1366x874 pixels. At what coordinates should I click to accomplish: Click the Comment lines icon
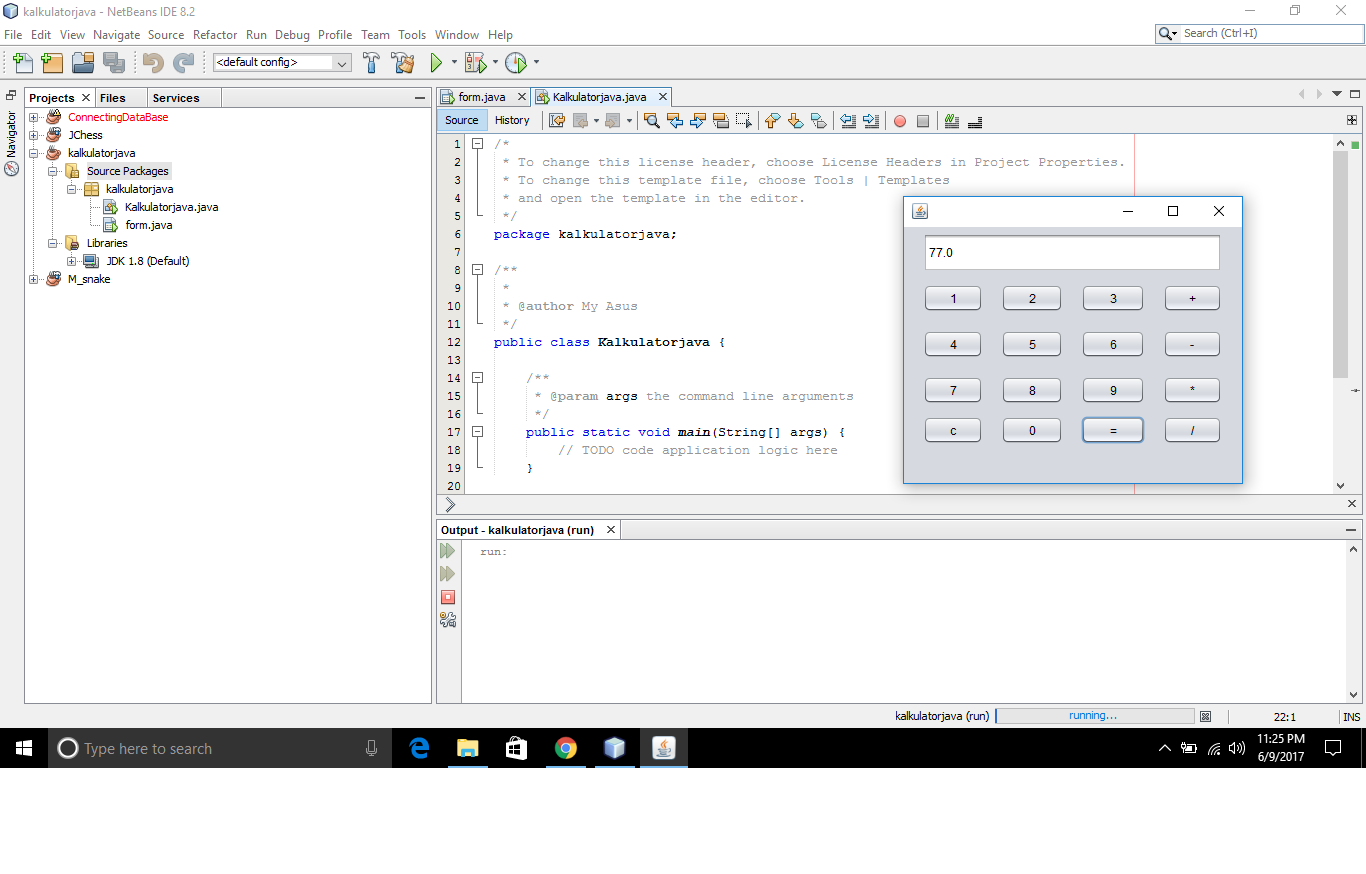click(952, 121)
